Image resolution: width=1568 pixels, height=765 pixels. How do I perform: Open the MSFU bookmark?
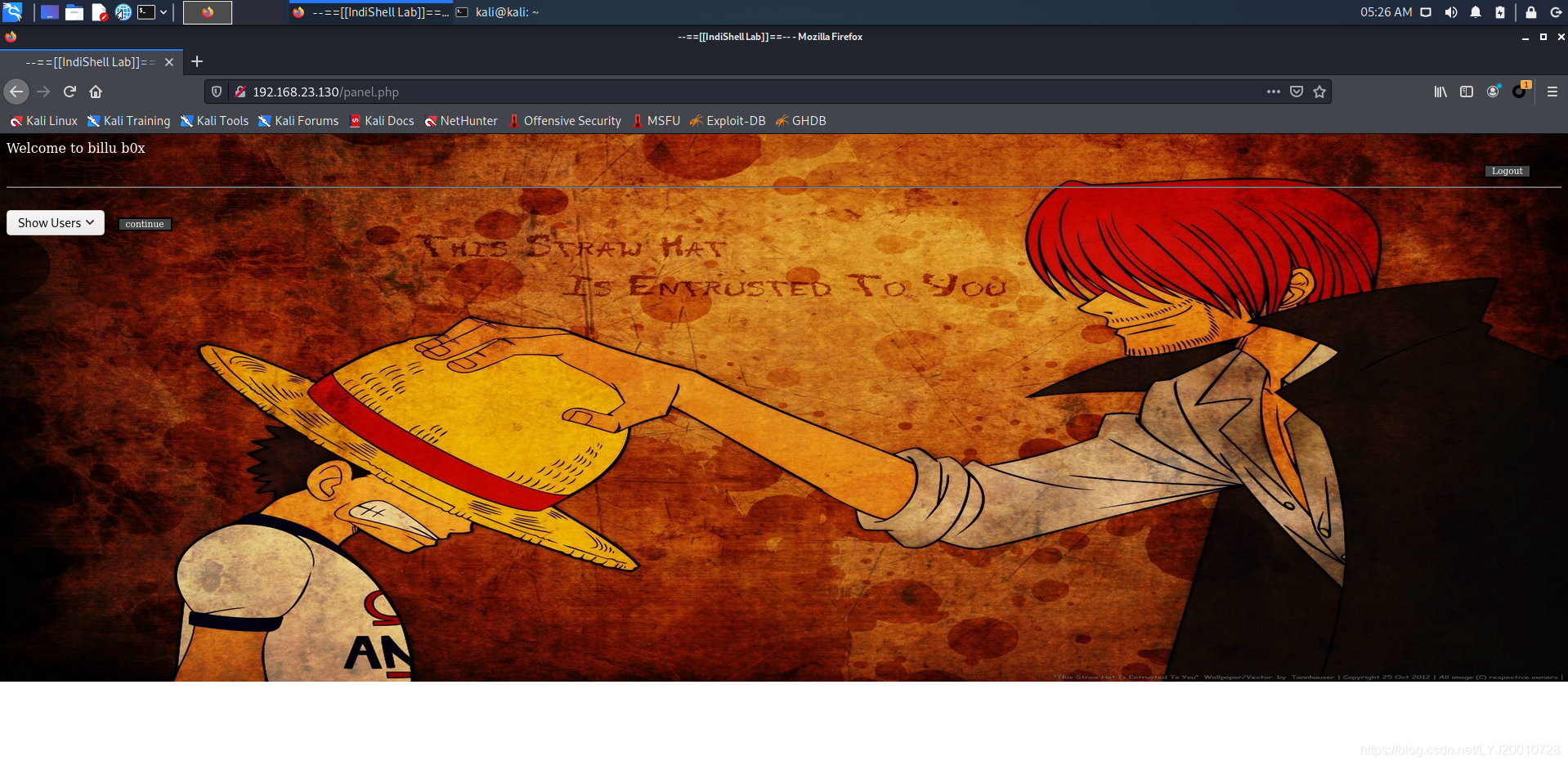pos(656,121)
